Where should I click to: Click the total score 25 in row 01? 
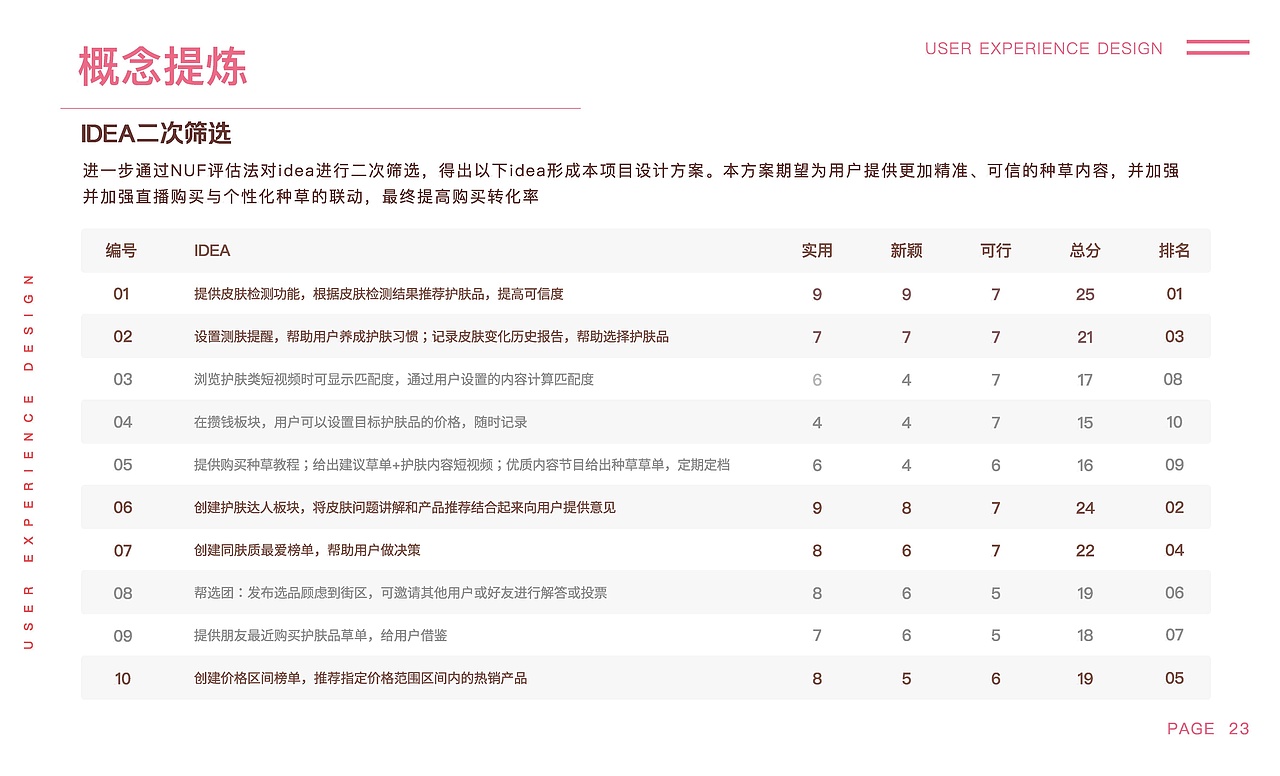tap(1084, 294)
